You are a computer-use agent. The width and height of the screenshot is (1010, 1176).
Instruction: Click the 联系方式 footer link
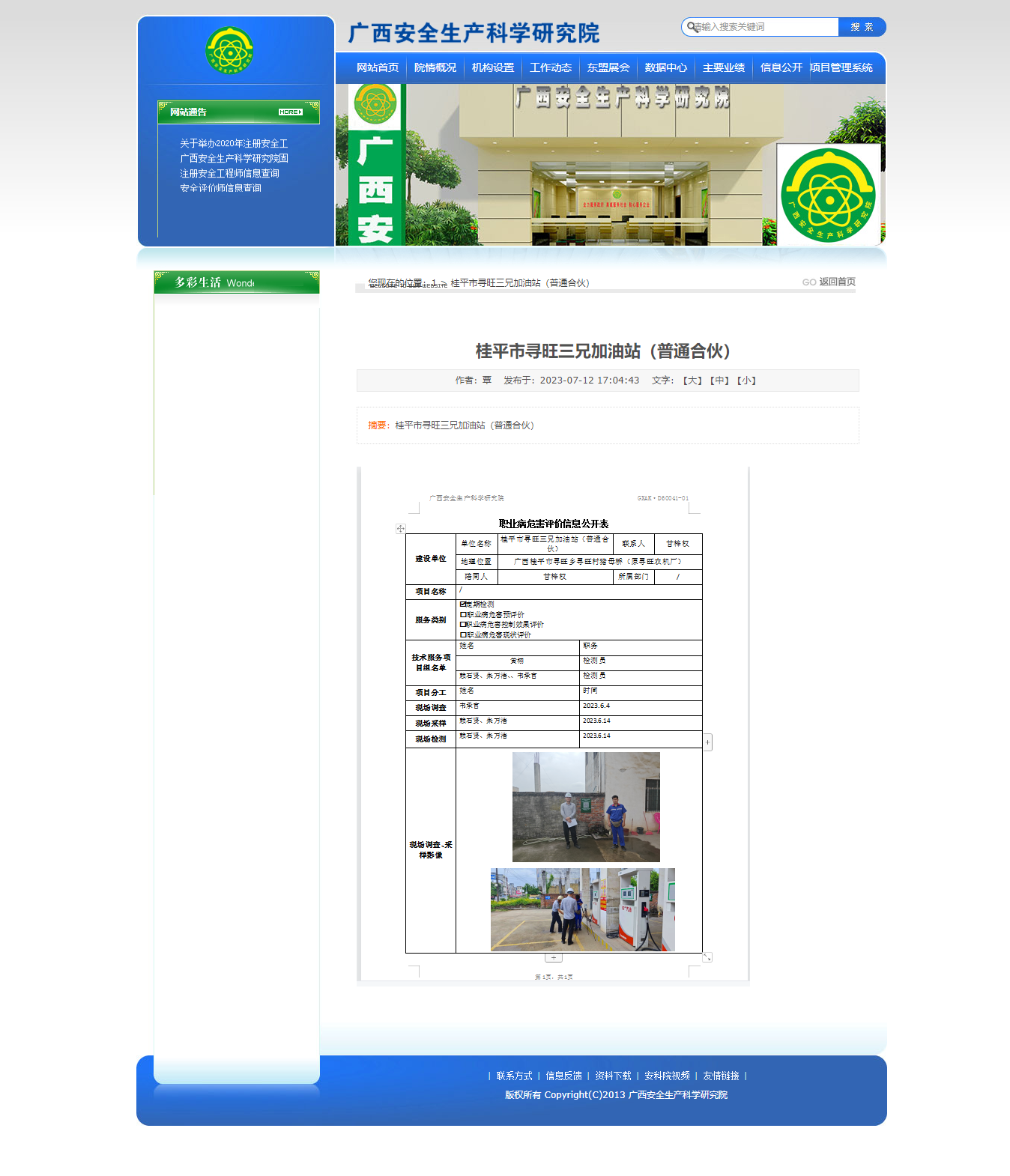click(x=514, y=1076)
